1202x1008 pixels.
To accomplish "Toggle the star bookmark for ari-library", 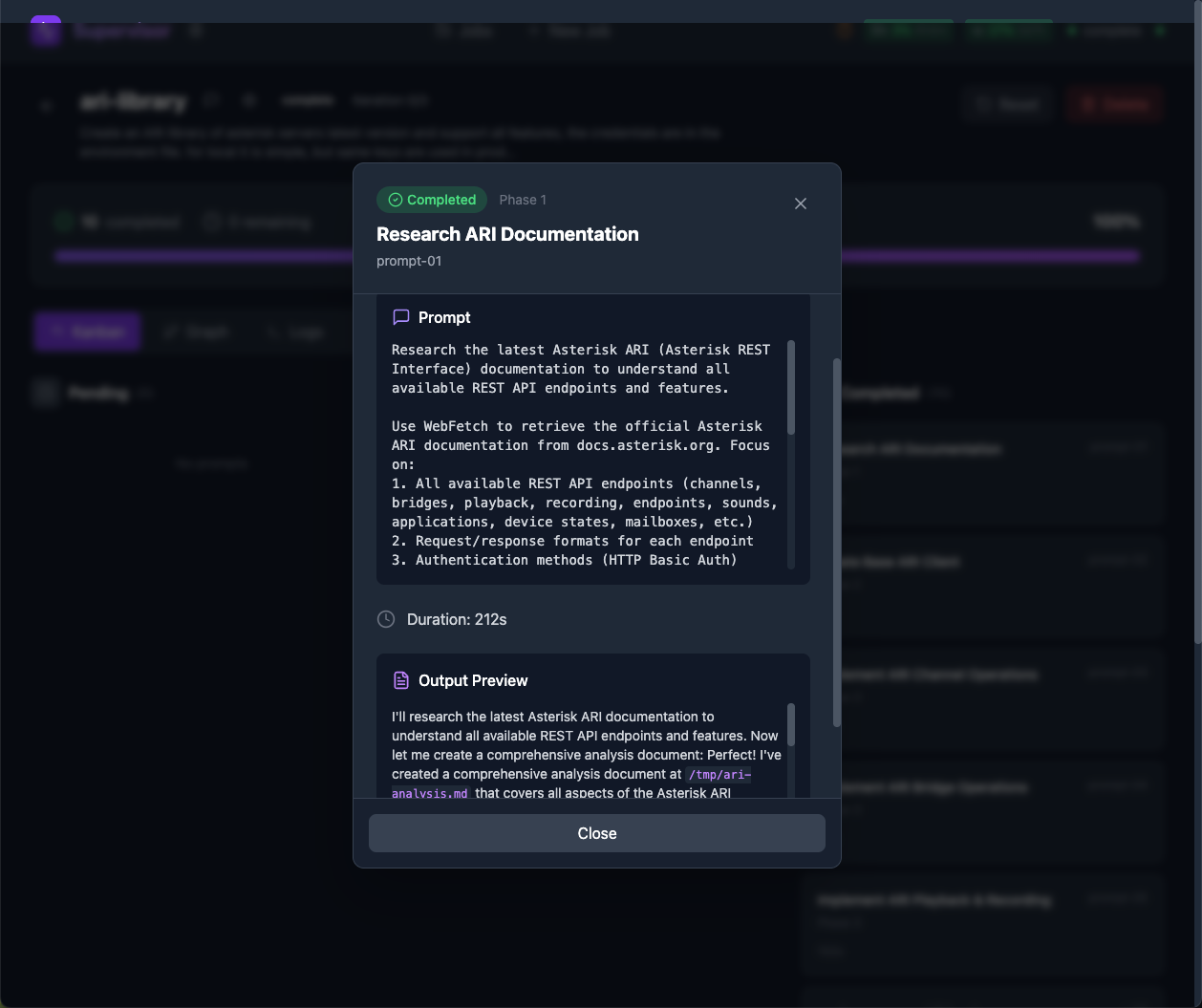I will pos(248,99).
